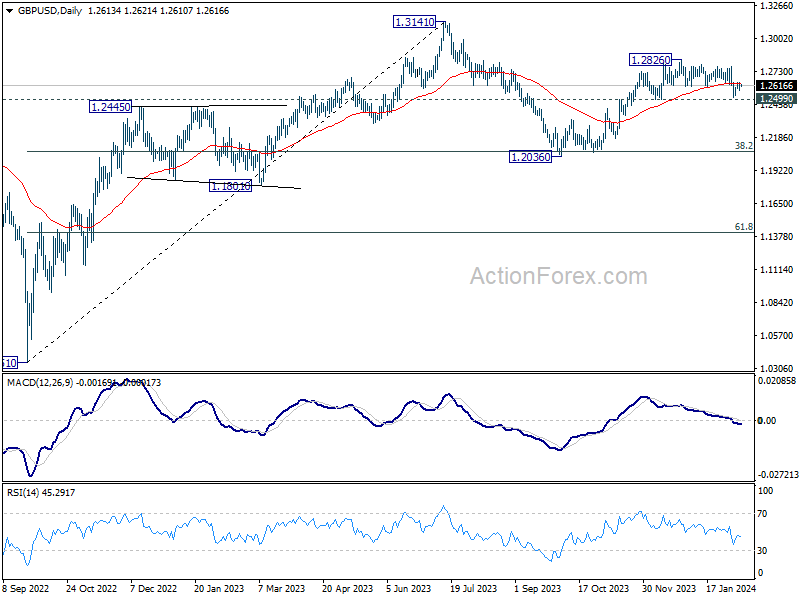The width and height of the screenshot is (800, 600).
Task: Click the 1.32660 price axis value
Action: pyautogui.click(x=776, y=6)
